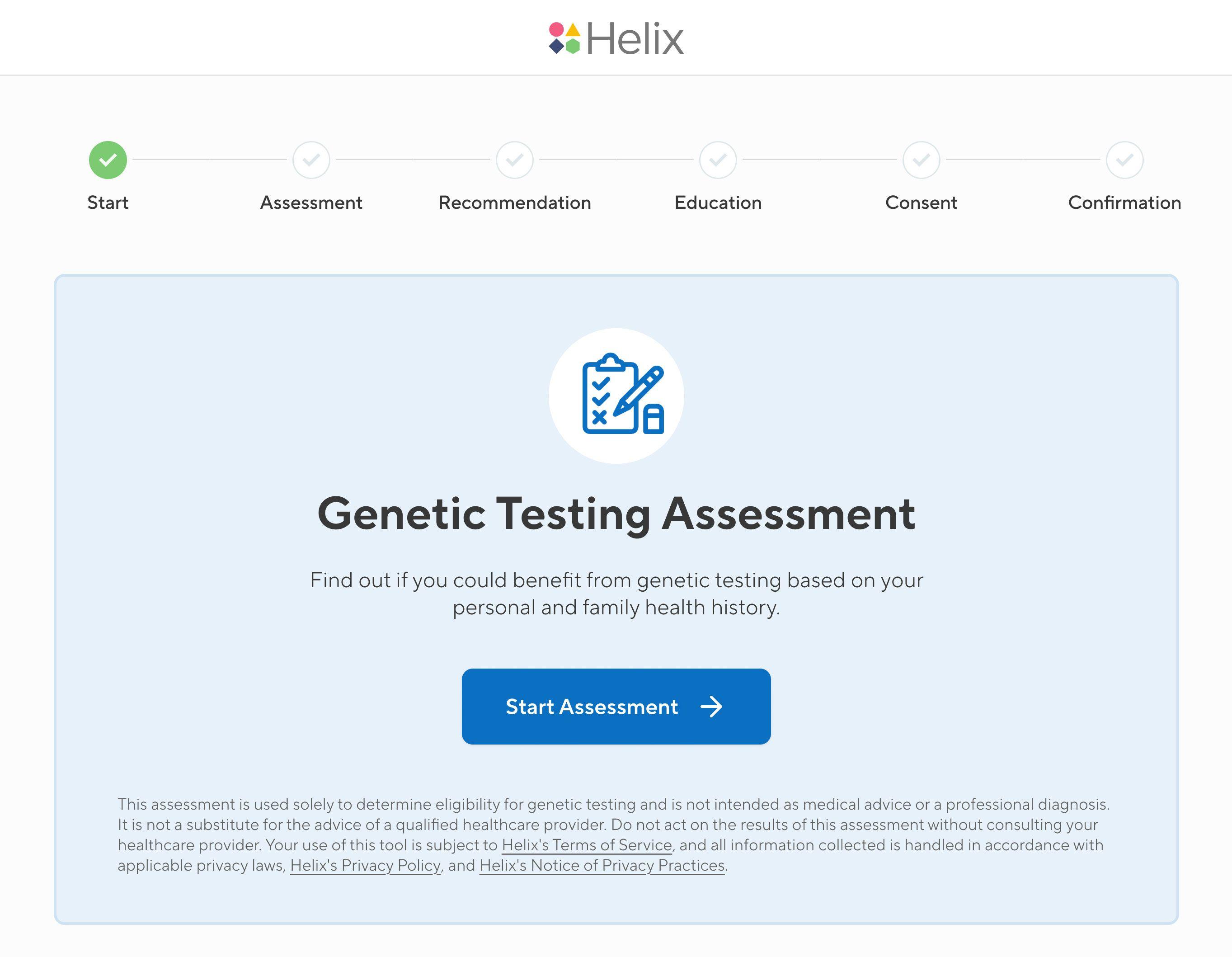Image resolution: width=1232 pixels, height=957 pixels.
Task: Go to the Recommendation step label
Action: click(514, 203)
